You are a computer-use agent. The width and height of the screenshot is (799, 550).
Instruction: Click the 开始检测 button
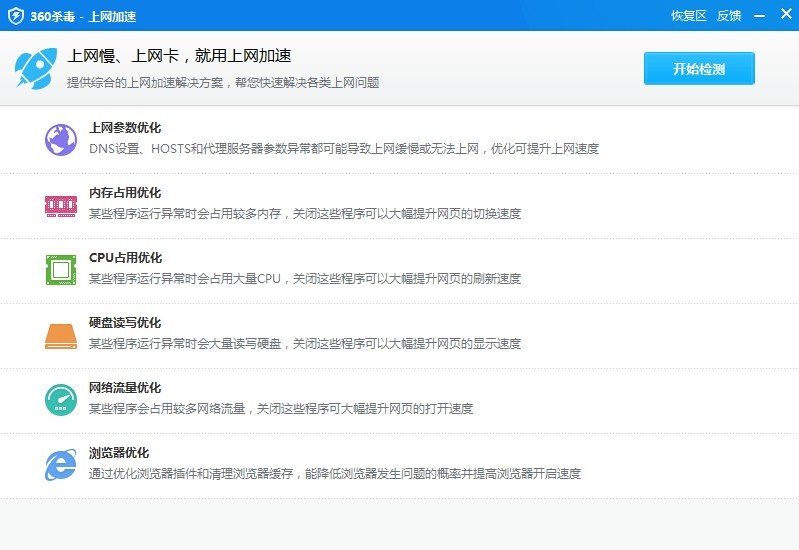click(699, 68)
